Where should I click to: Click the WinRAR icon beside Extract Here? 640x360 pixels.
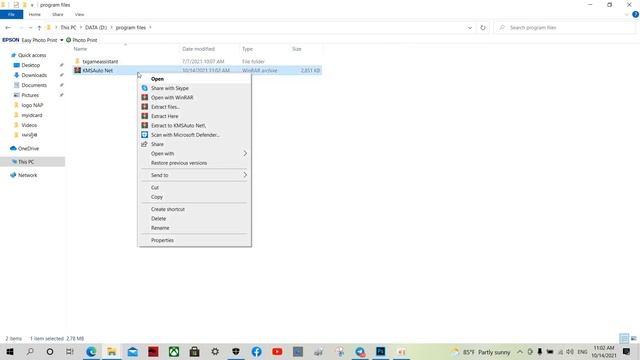[144, 116]
